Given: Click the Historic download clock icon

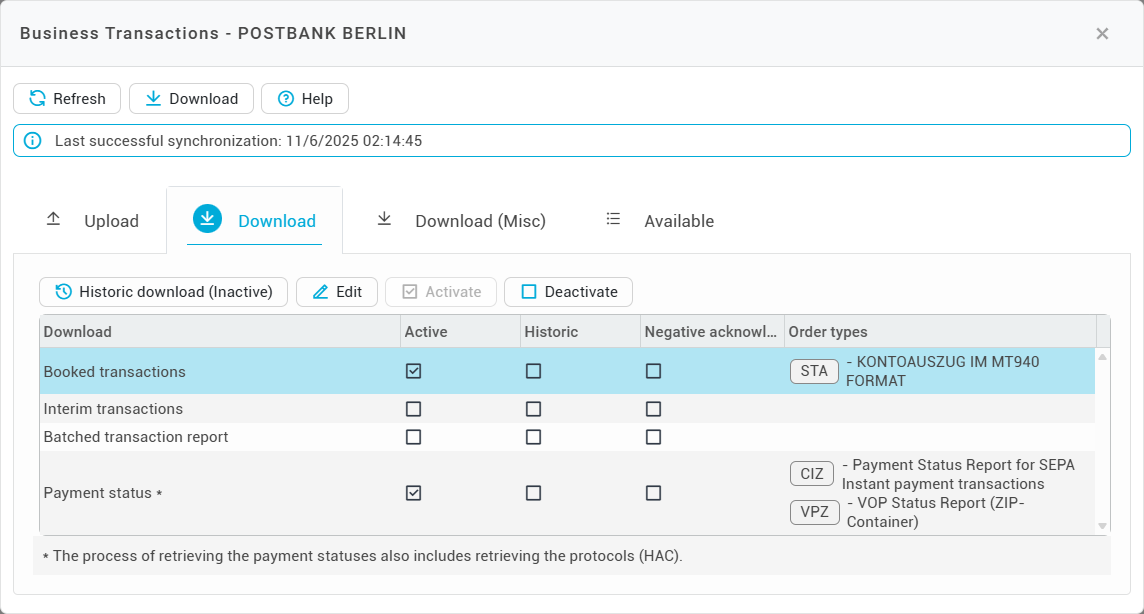Looking at the screenshot, I should [63, 292].
